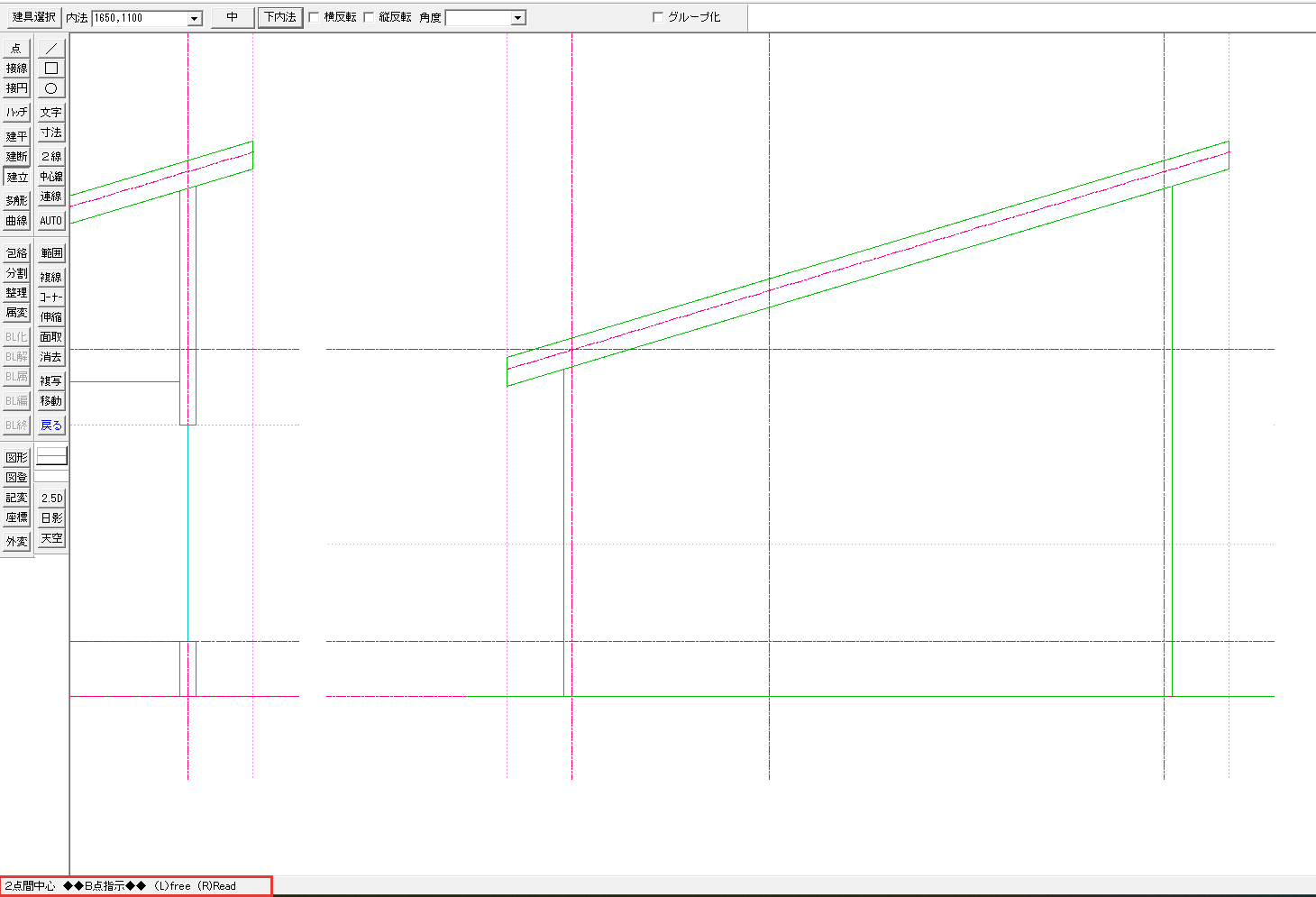The image size is (1316, 897).
Task: Open the 日影 sun shadow tool
Action: (51, 518)
